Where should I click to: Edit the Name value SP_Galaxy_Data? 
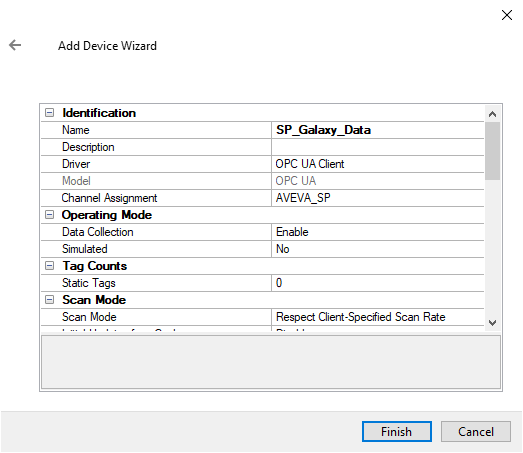[378, 130]
